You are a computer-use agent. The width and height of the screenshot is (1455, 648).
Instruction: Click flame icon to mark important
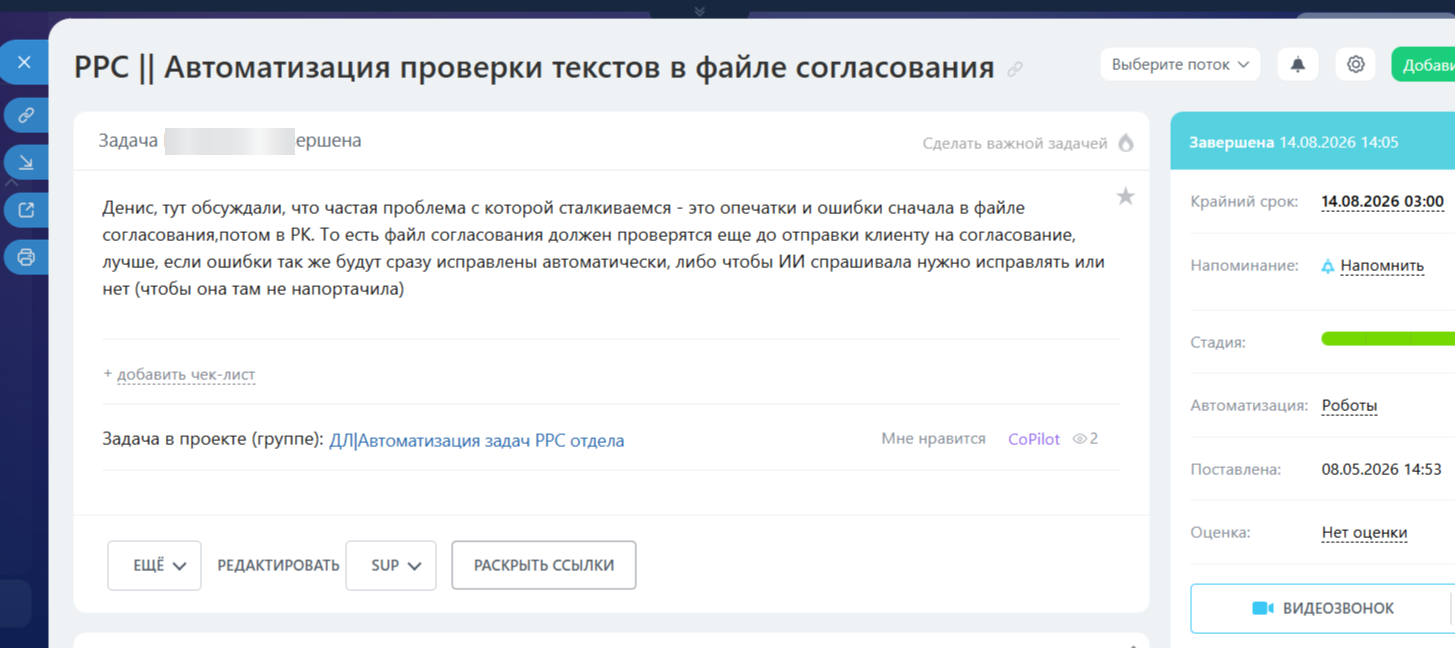click(1126, 143)
